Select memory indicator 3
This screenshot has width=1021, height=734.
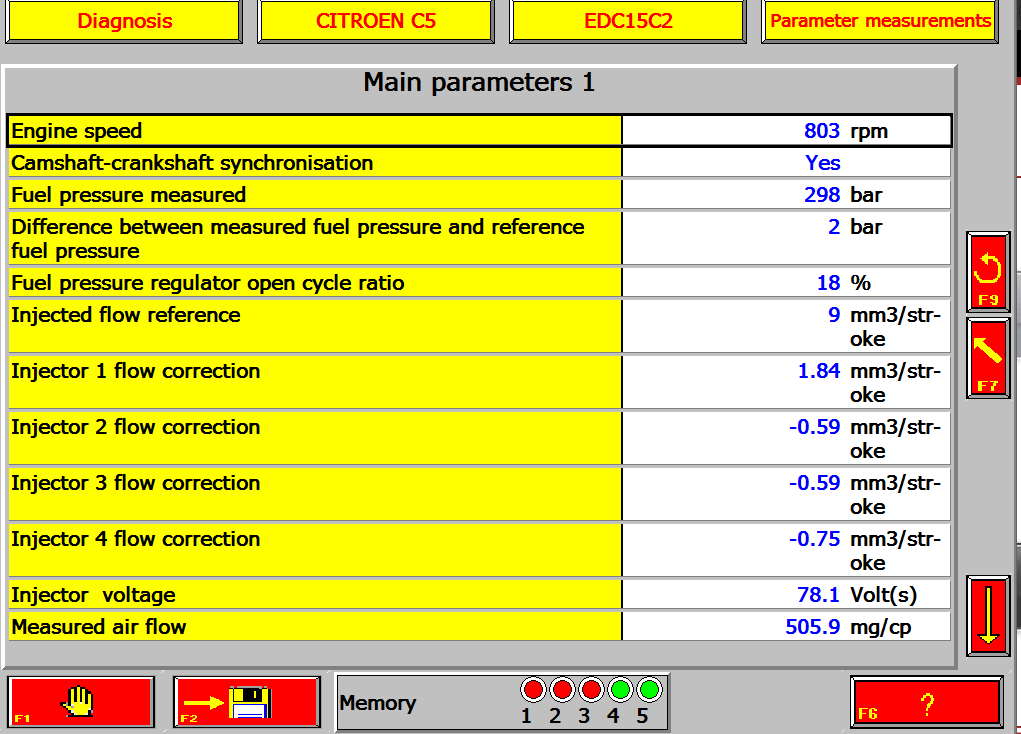[591, 690]
